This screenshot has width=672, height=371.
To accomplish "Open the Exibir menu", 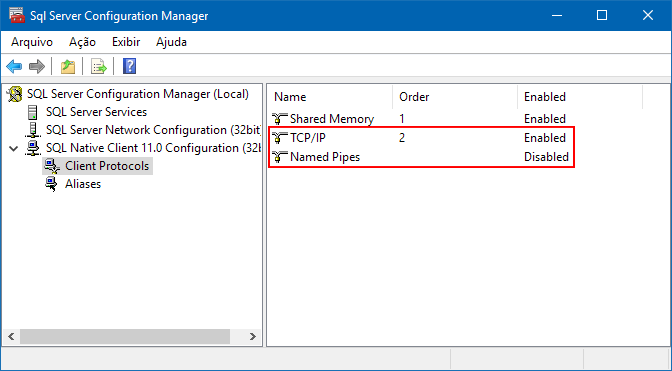I will click(x=126, y=42).
